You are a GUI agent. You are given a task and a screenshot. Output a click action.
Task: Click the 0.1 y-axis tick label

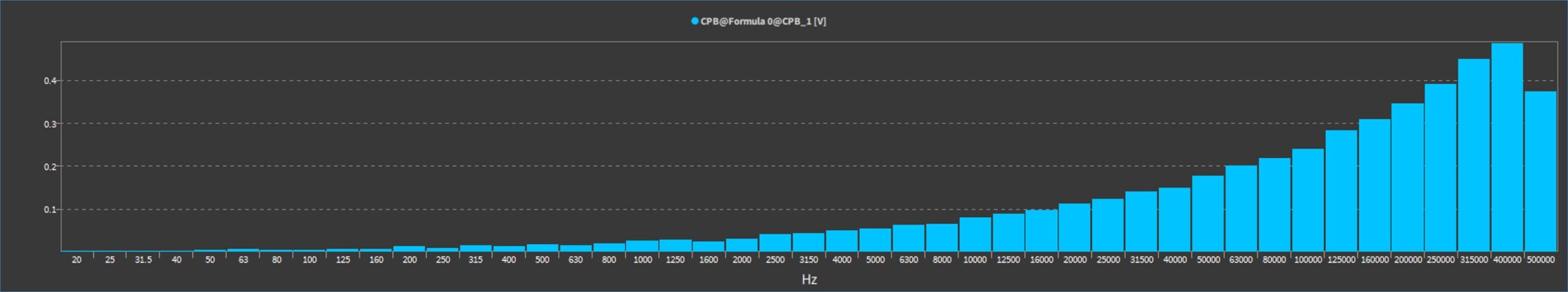click(50, 210)
